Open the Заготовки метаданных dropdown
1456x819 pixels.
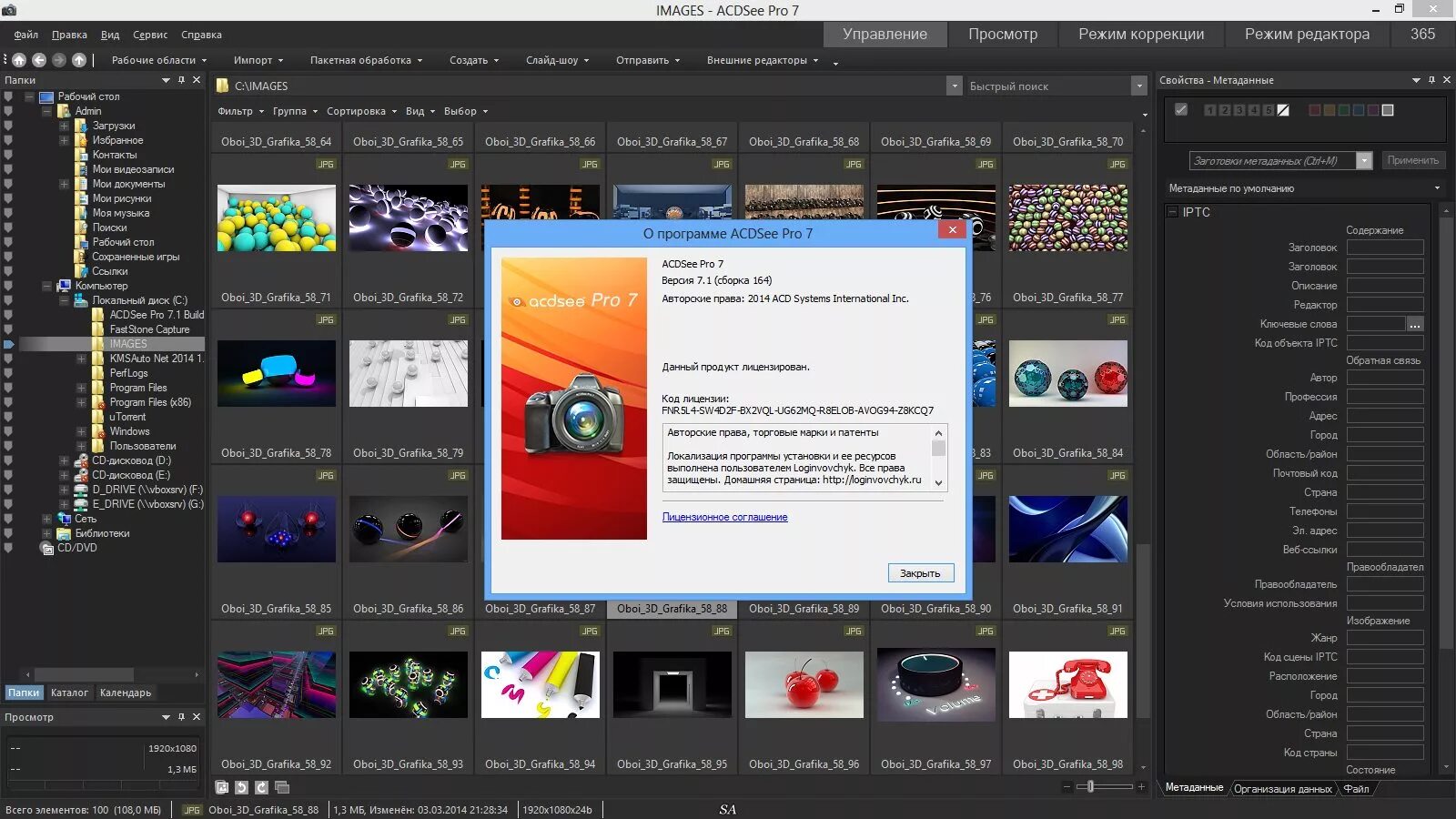1363,160
